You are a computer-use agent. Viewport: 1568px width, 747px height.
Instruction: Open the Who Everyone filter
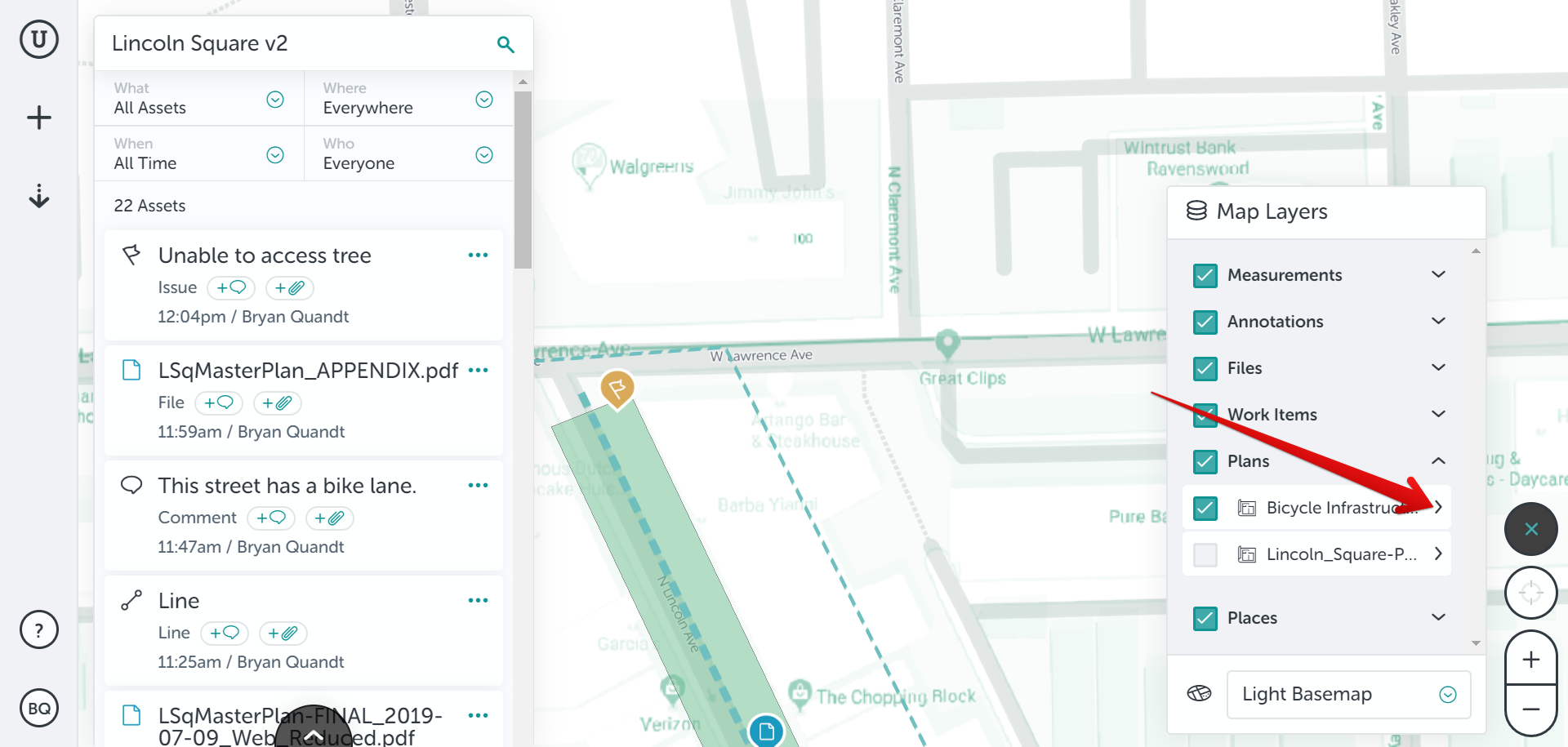(408, 154)
